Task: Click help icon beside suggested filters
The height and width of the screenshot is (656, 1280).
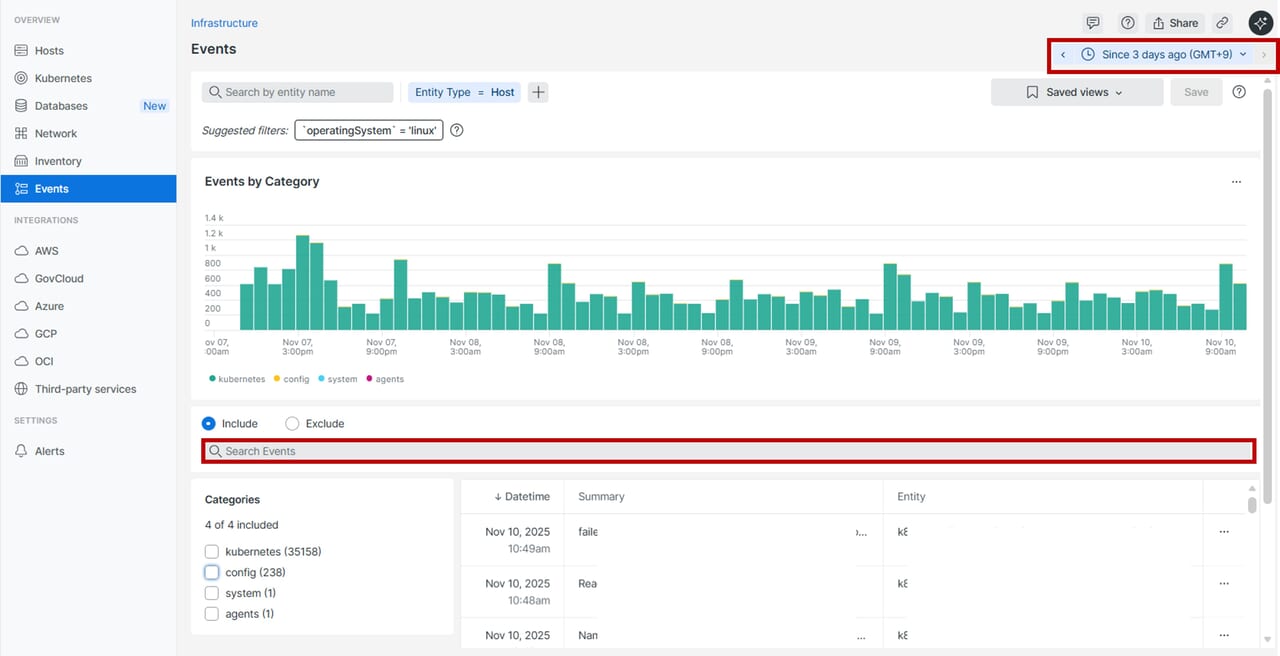Action: pyautogui.click(x=457, y=130)
